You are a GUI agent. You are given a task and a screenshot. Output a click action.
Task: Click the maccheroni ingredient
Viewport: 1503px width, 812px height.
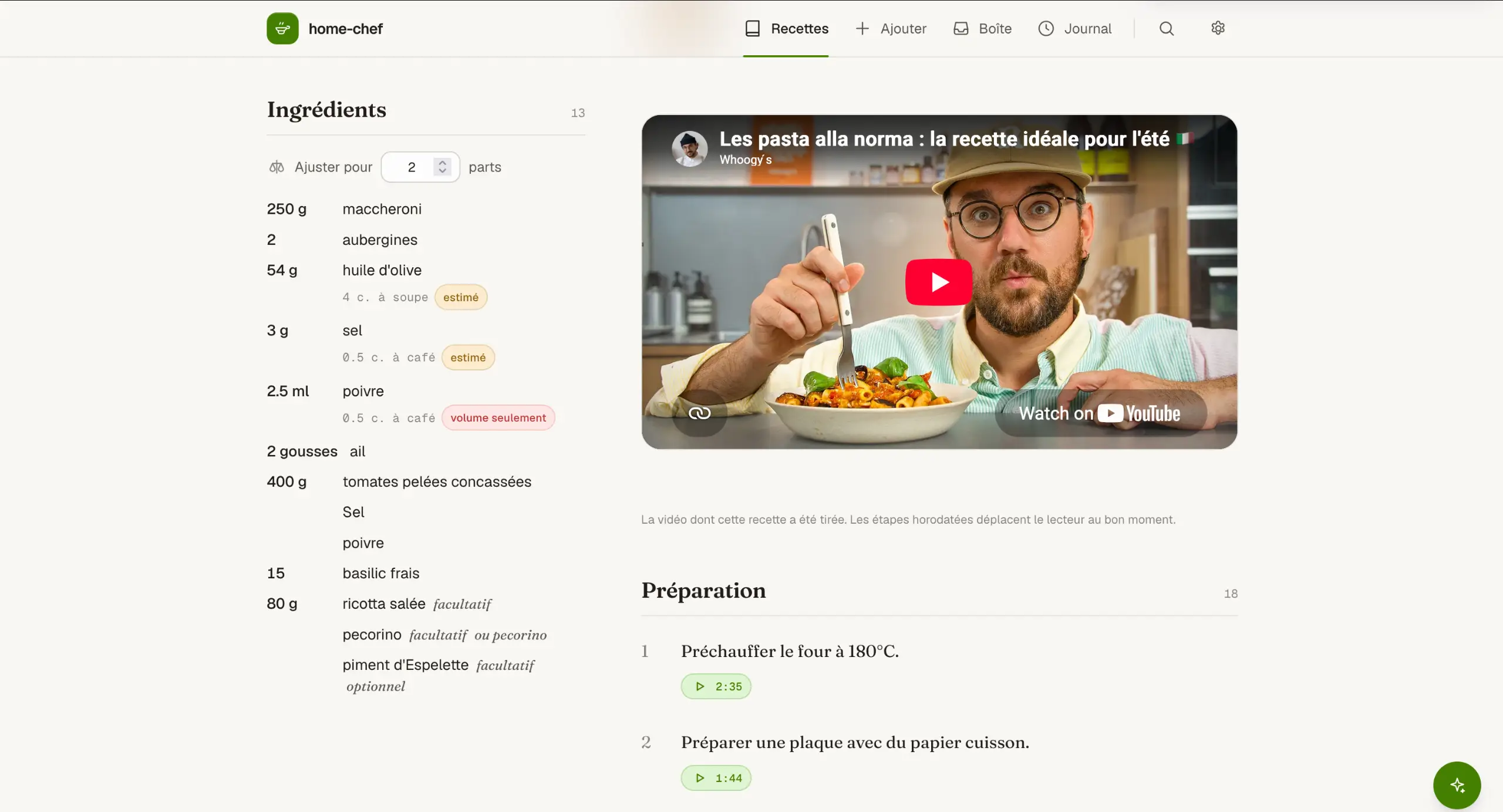pos(382,209)
